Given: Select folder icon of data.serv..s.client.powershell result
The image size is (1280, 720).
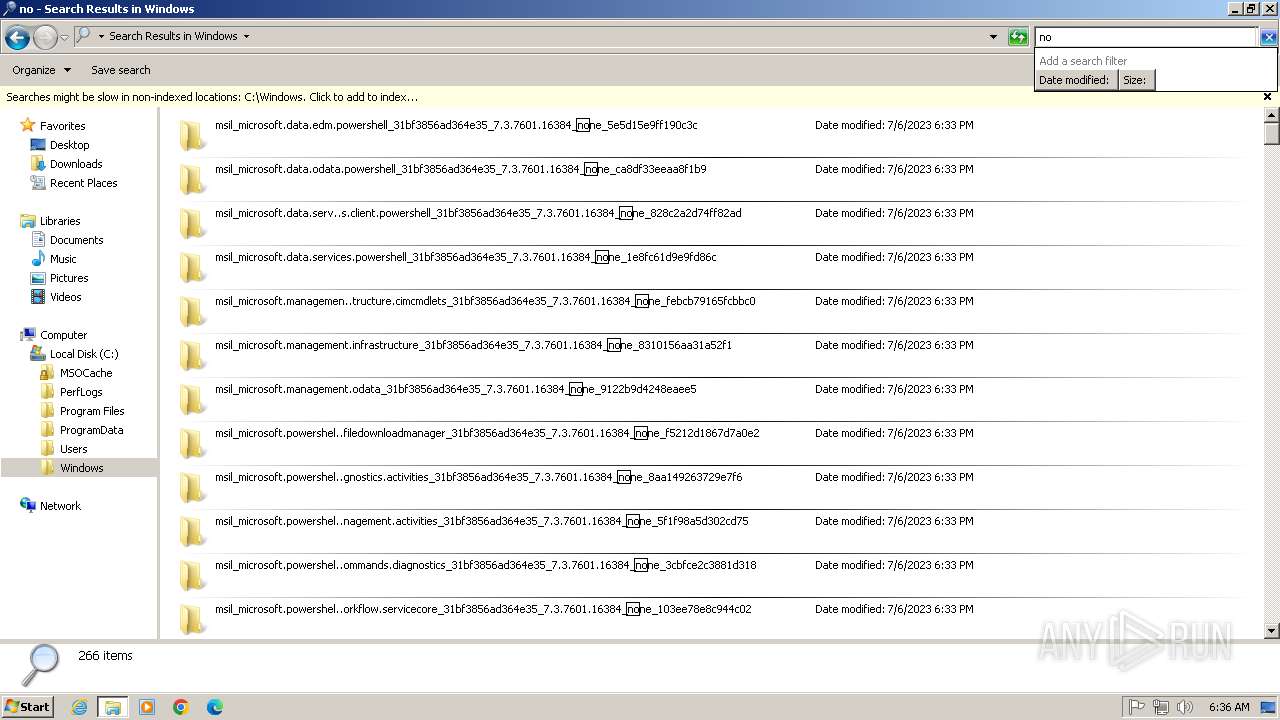Looking at the screenshot, I should 192,224.
